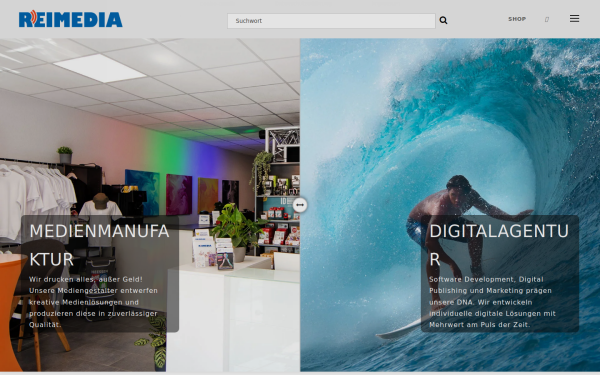Click the text 'Software Development, Digital'

(486, 279)
